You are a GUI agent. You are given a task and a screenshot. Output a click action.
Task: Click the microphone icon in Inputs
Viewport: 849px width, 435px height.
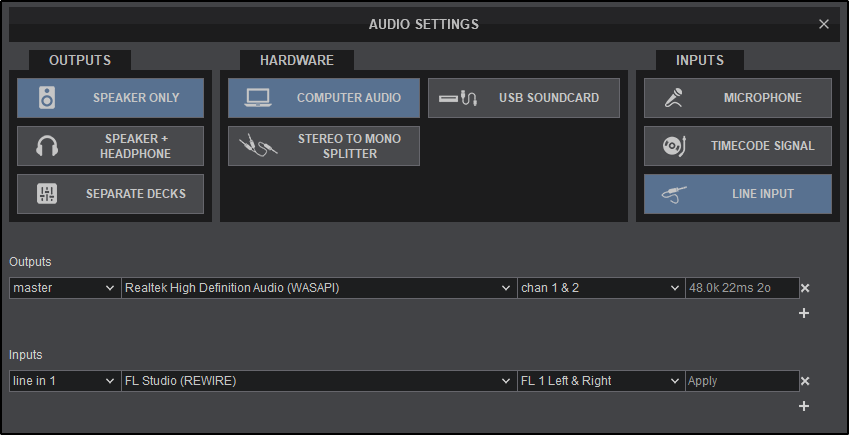(673, 98)
